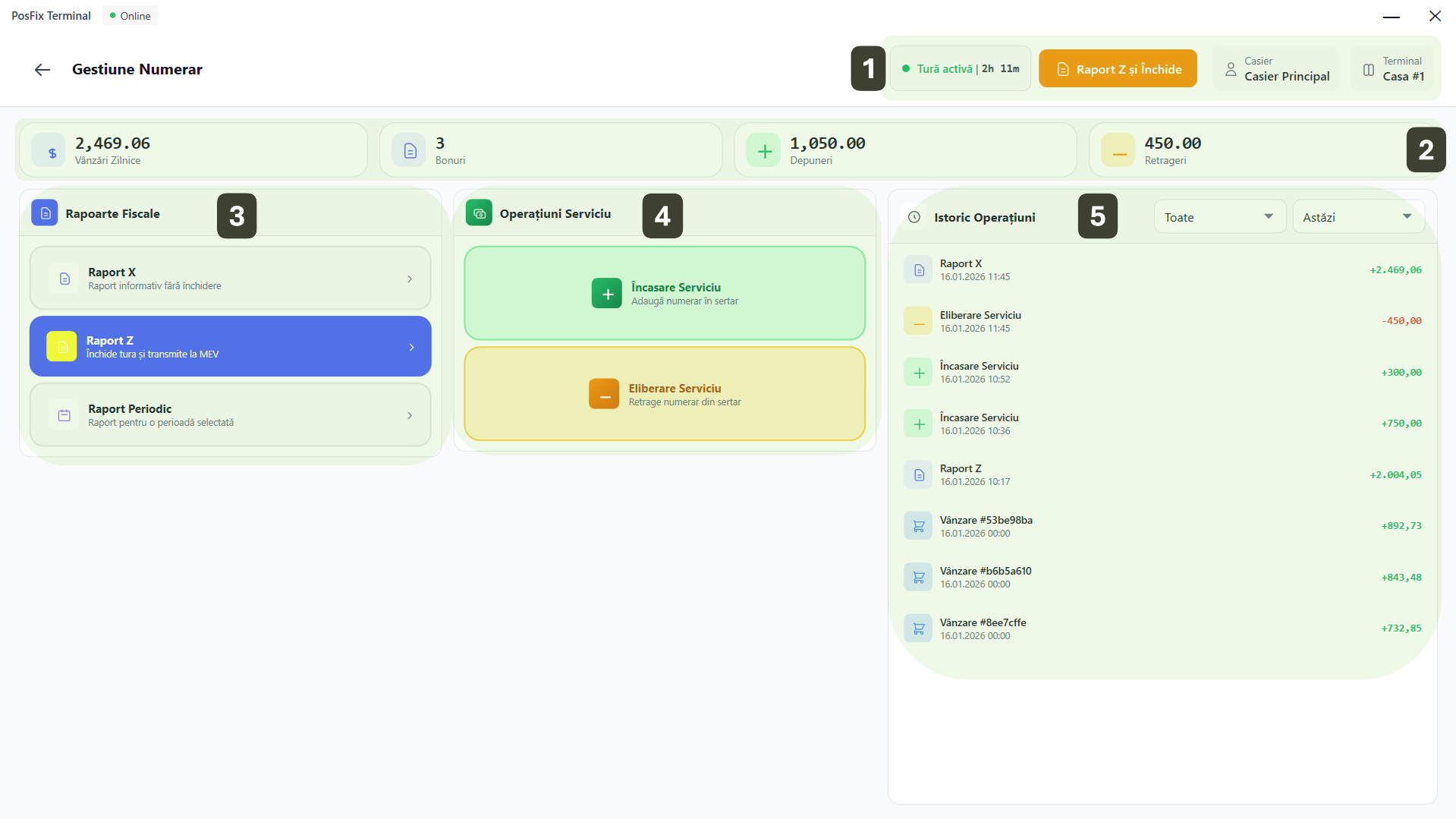This screenshot has height=819, width=1456.
Task: Click the Rapoarte Fiscale header icon
Action: (45, 214)
